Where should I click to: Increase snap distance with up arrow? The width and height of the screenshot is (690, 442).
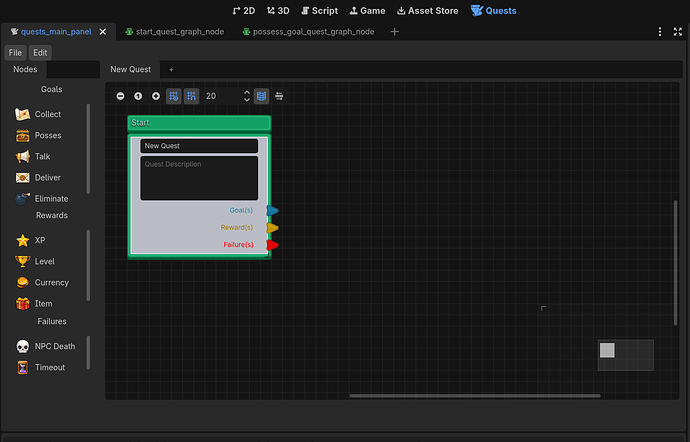click(x=247, y=92)
